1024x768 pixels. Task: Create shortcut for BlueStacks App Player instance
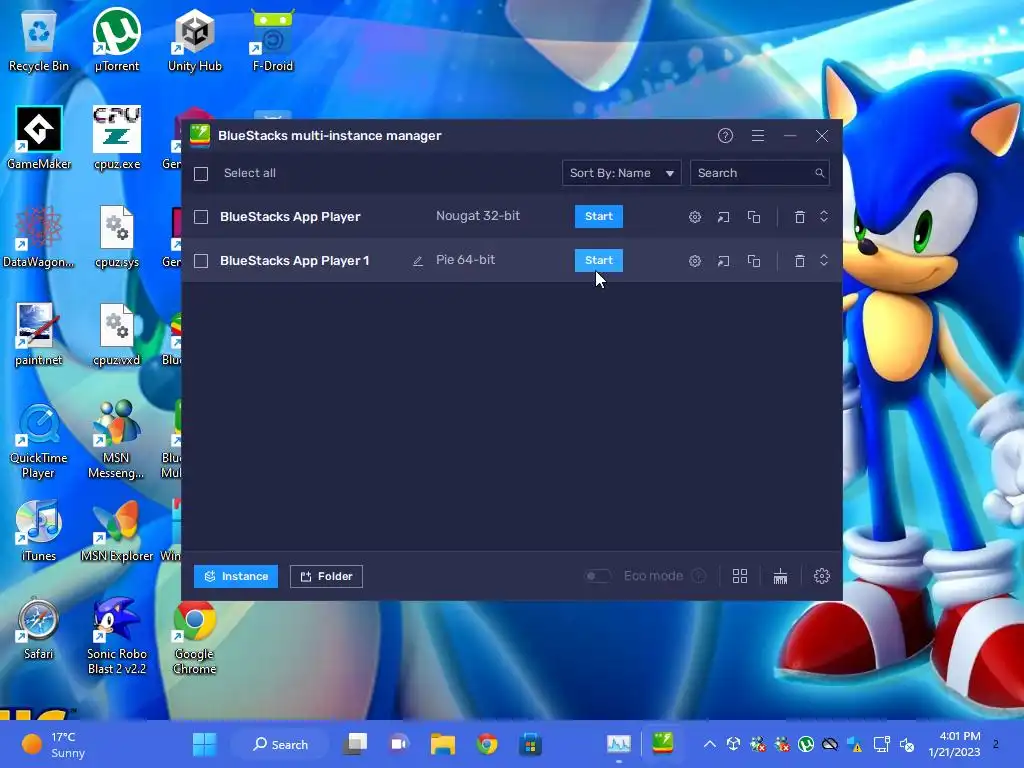pos(724,217)
